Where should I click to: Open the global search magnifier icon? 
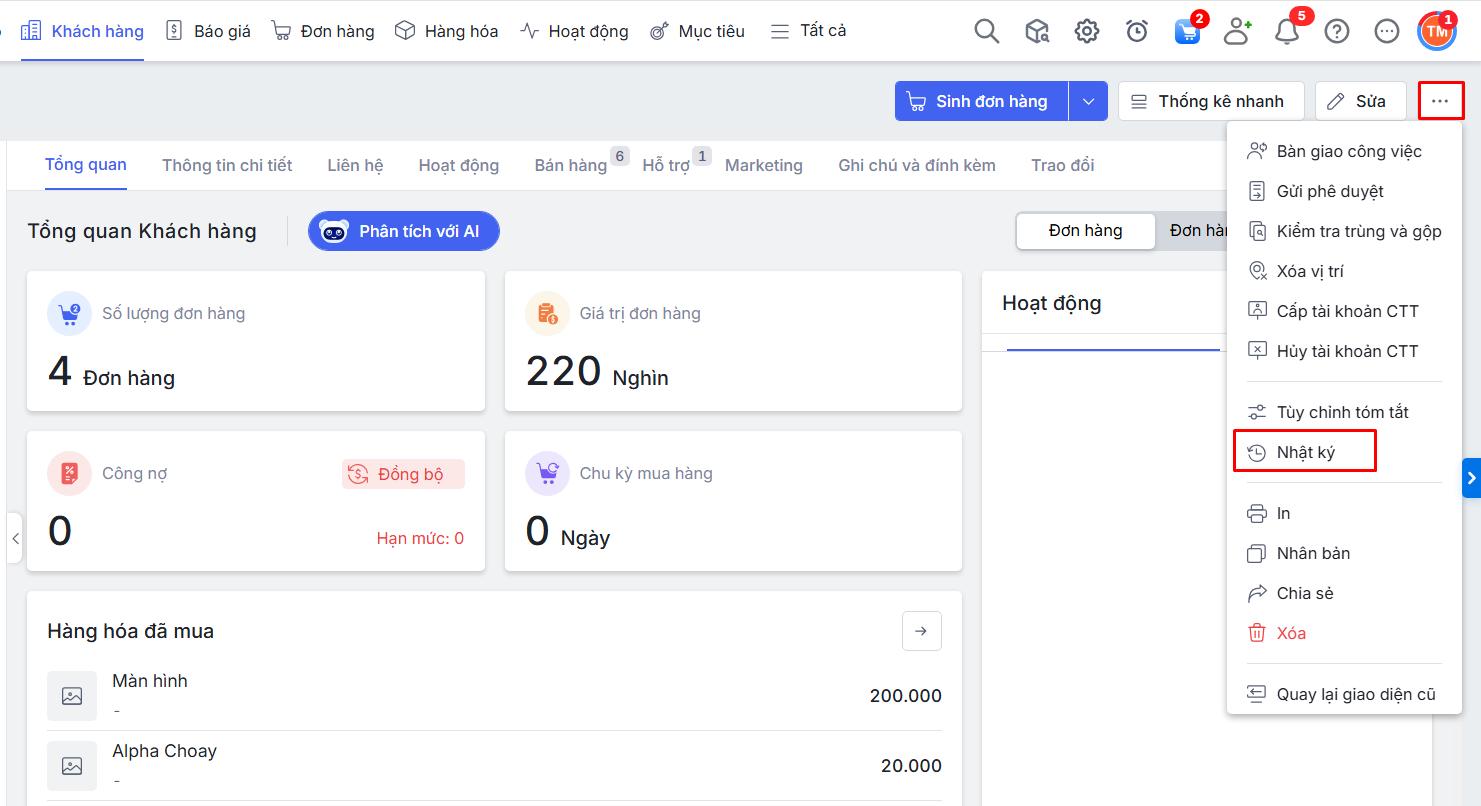(986, 31)
